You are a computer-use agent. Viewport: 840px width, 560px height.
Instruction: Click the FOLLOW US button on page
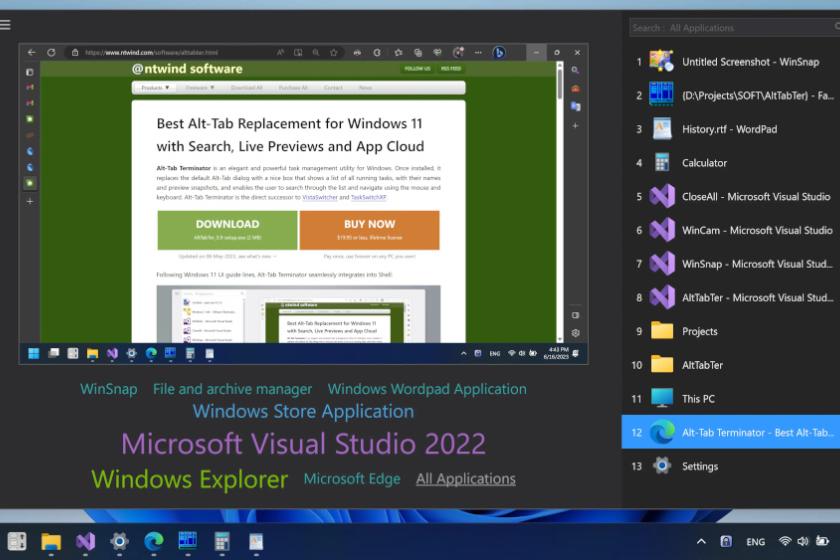pyautogui.click(x=417, y=69)
